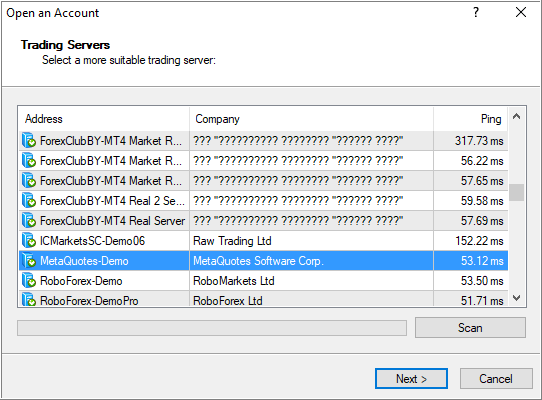Click the 51.71 ms ping value

click(x=482, y=300)
